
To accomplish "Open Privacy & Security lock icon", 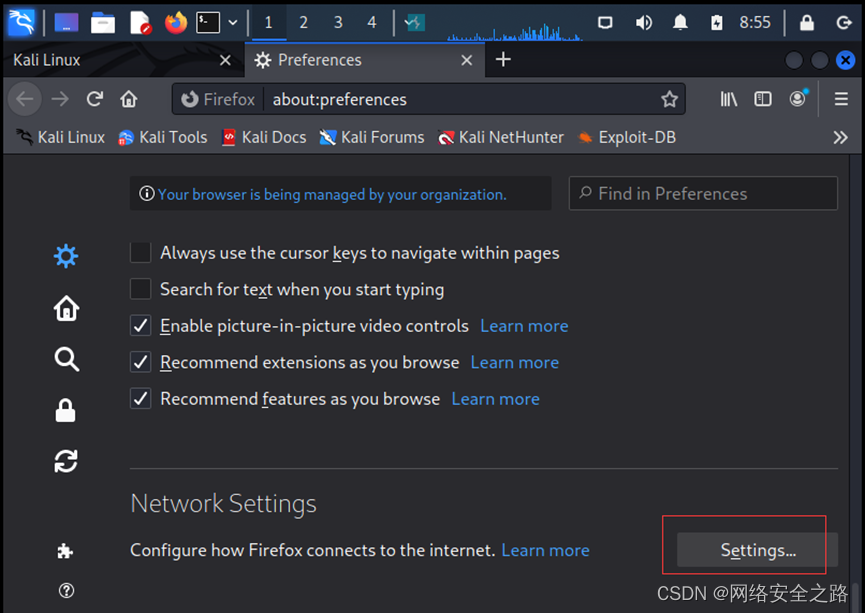I will click(66, 411).
